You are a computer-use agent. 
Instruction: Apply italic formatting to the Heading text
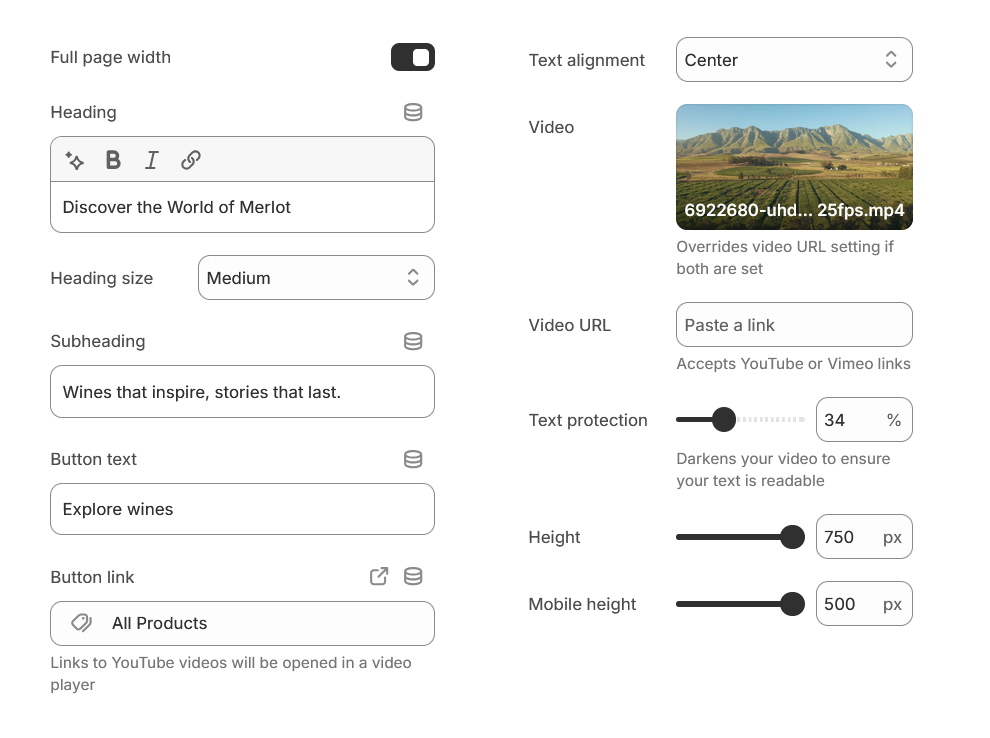click(x=151, y=159)
